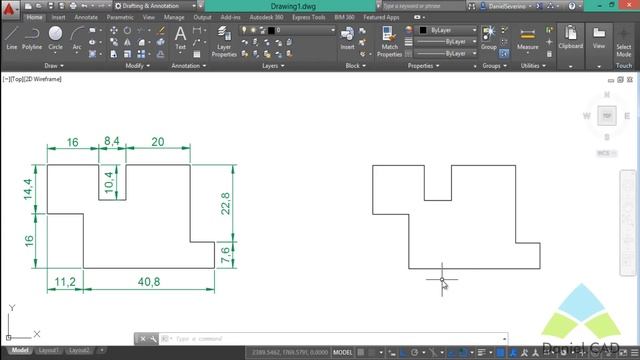This screenshot has height=360, width=640.
Task: Open the Manage ribbon tab
Action: click(x=174, y=17)
